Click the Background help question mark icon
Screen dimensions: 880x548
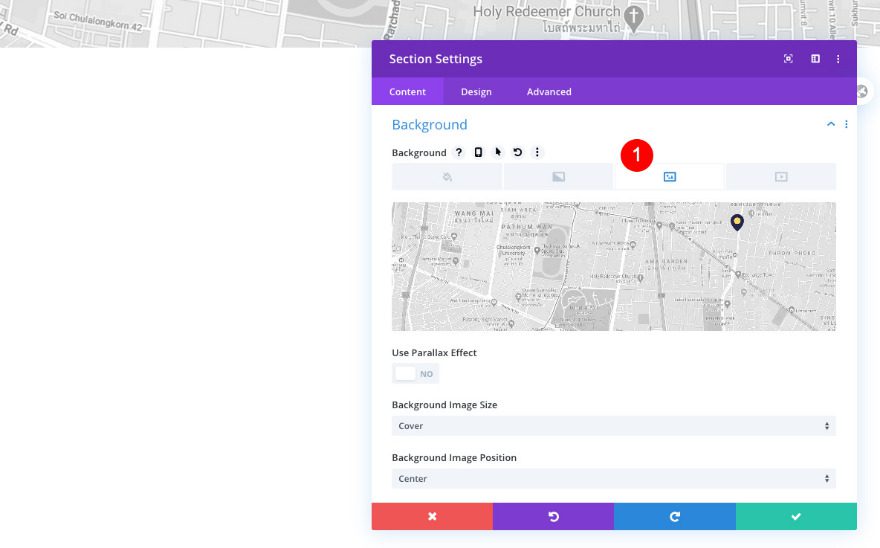[459, 152]
